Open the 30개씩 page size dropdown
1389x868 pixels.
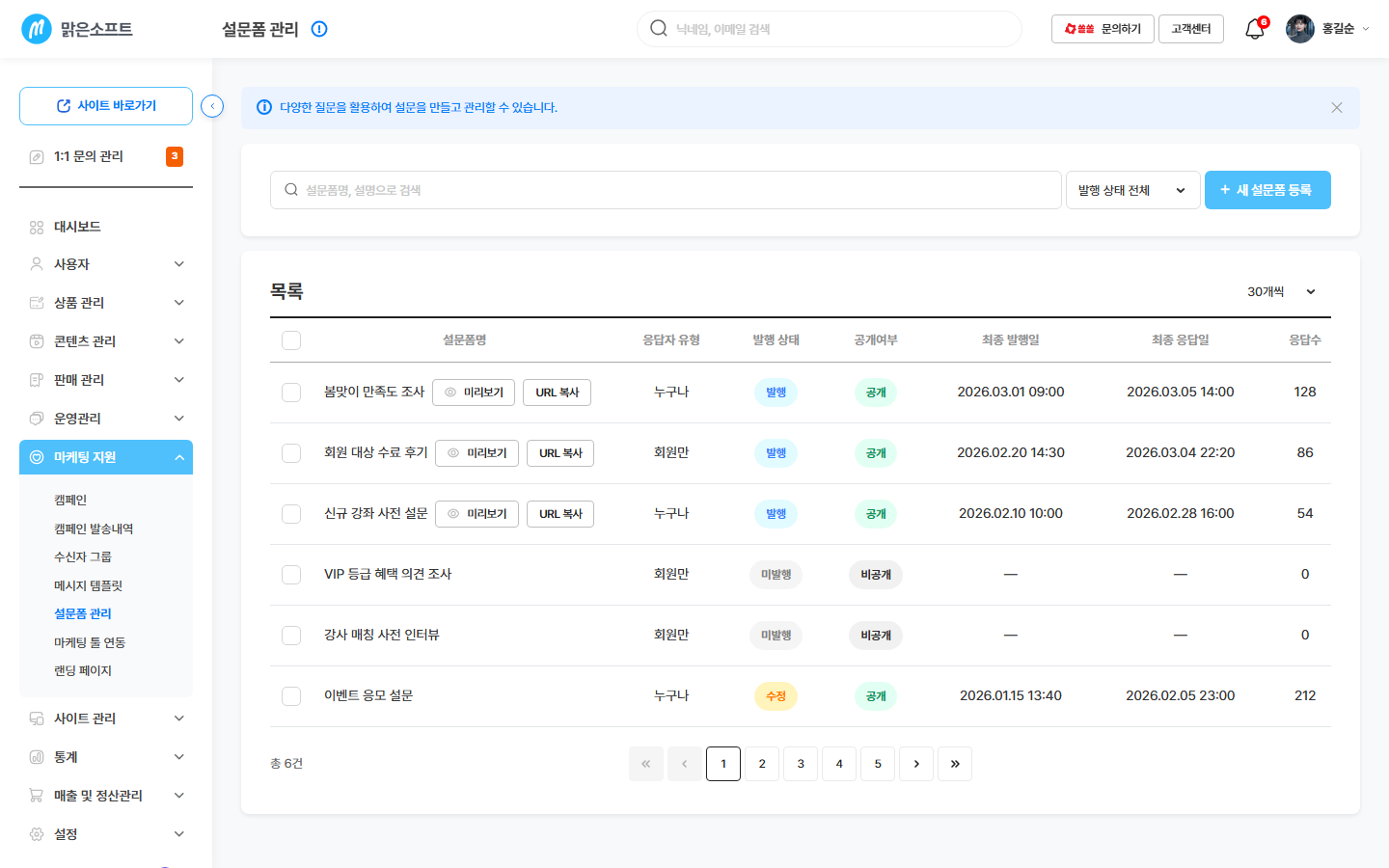(1282, 291)
